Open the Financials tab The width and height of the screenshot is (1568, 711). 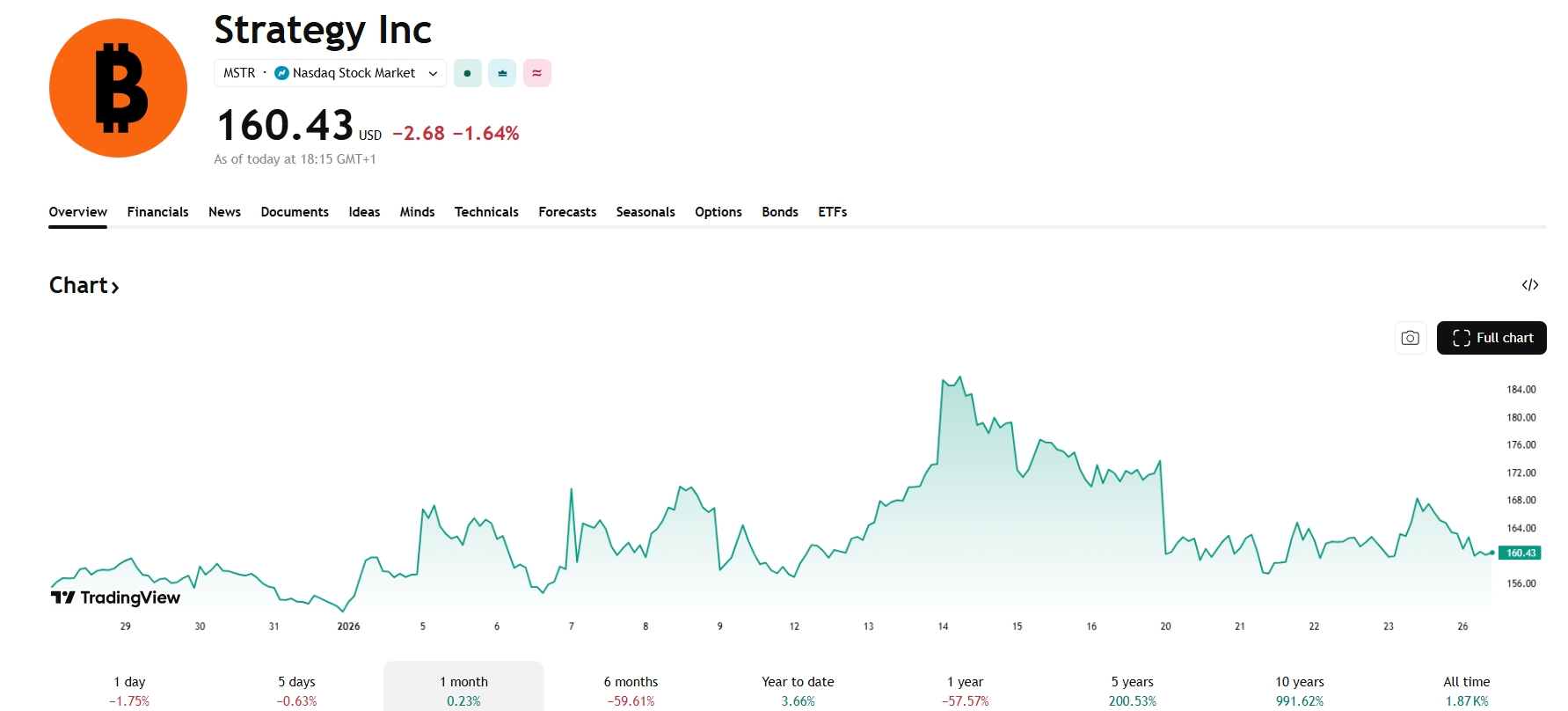point(157,212)
